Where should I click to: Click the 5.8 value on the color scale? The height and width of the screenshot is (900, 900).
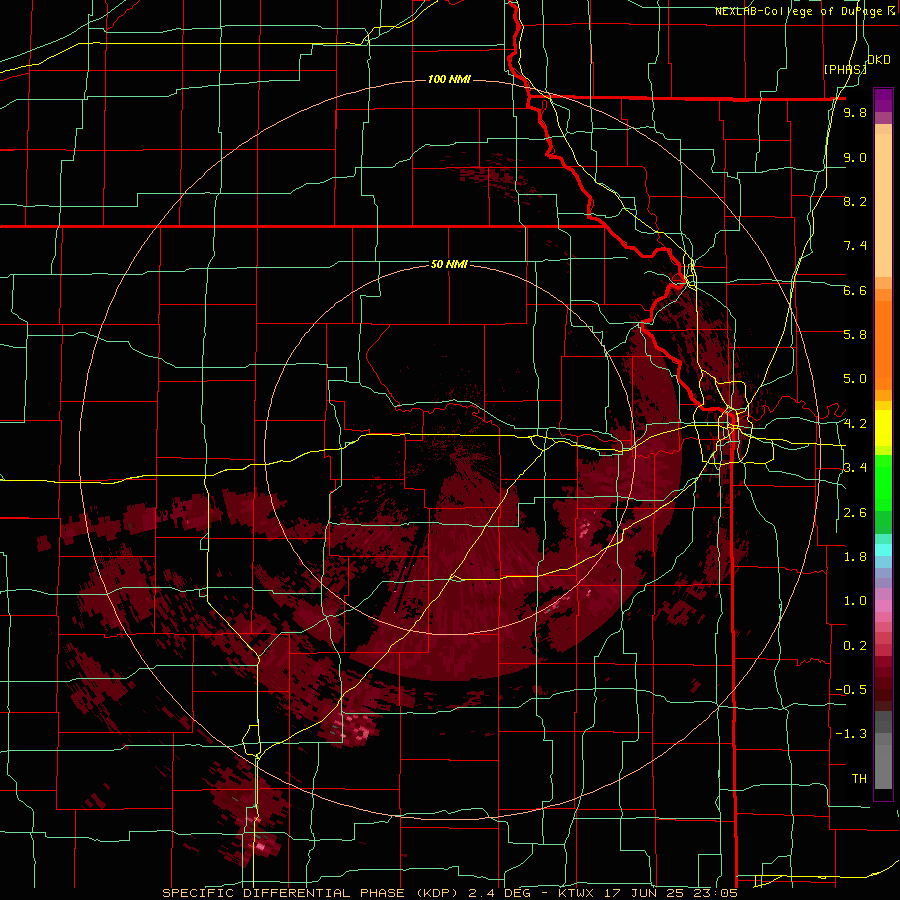tap(855, 335)
